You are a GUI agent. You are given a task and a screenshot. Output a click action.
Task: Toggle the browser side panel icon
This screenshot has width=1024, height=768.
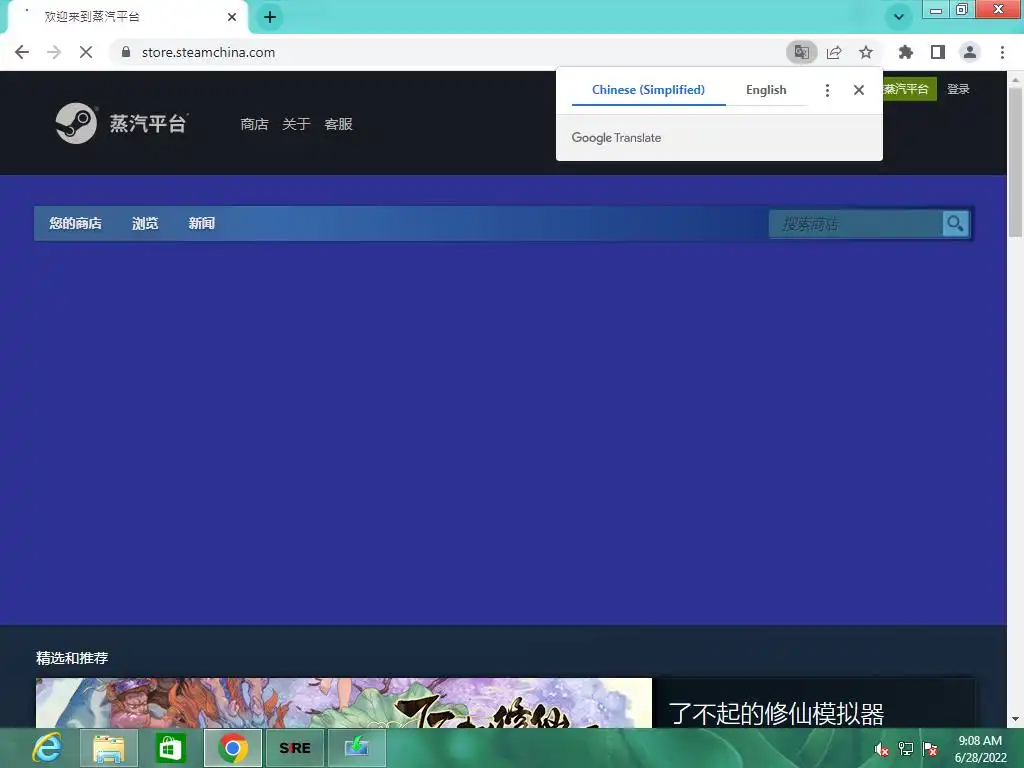pos(938,52)
